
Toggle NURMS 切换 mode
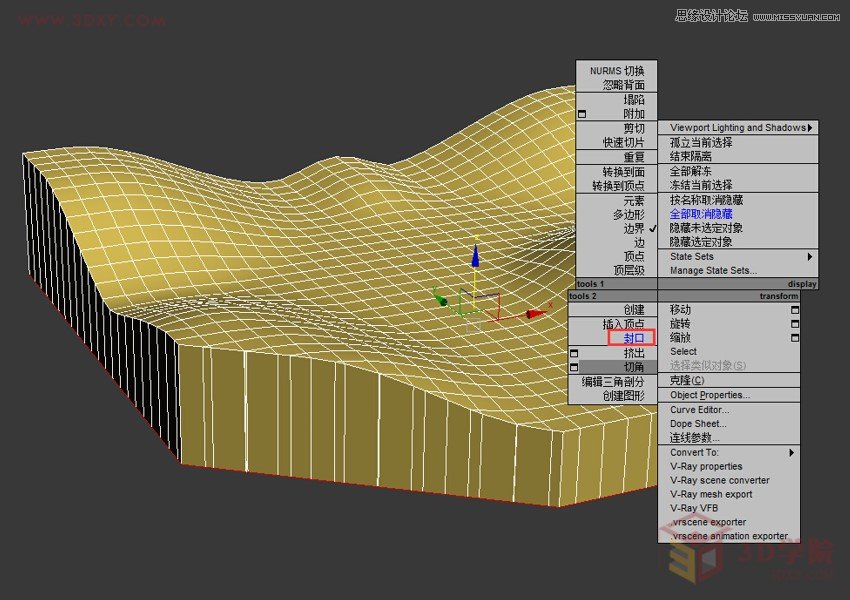[617, 71]
